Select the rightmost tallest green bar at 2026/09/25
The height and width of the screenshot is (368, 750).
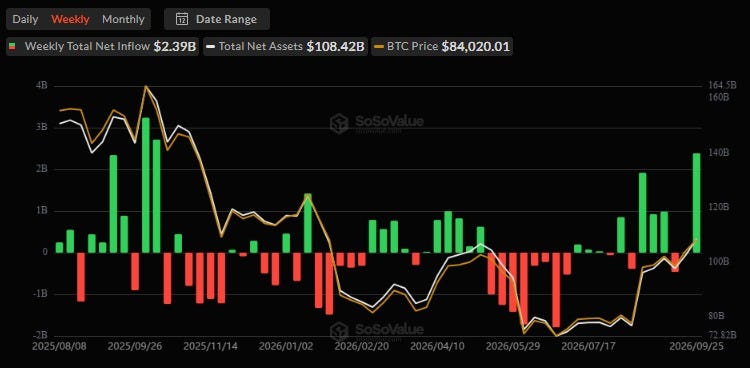696,203
